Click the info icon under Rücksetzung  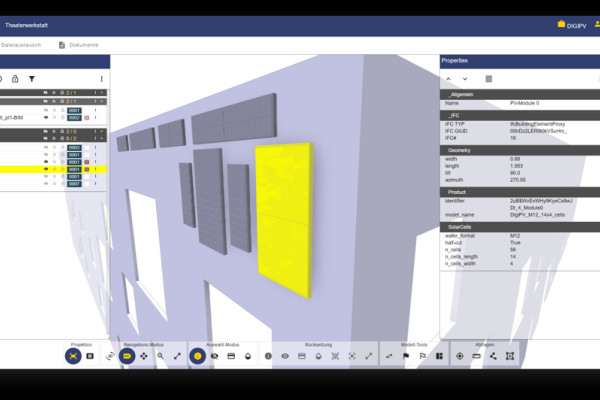point(268,356)
